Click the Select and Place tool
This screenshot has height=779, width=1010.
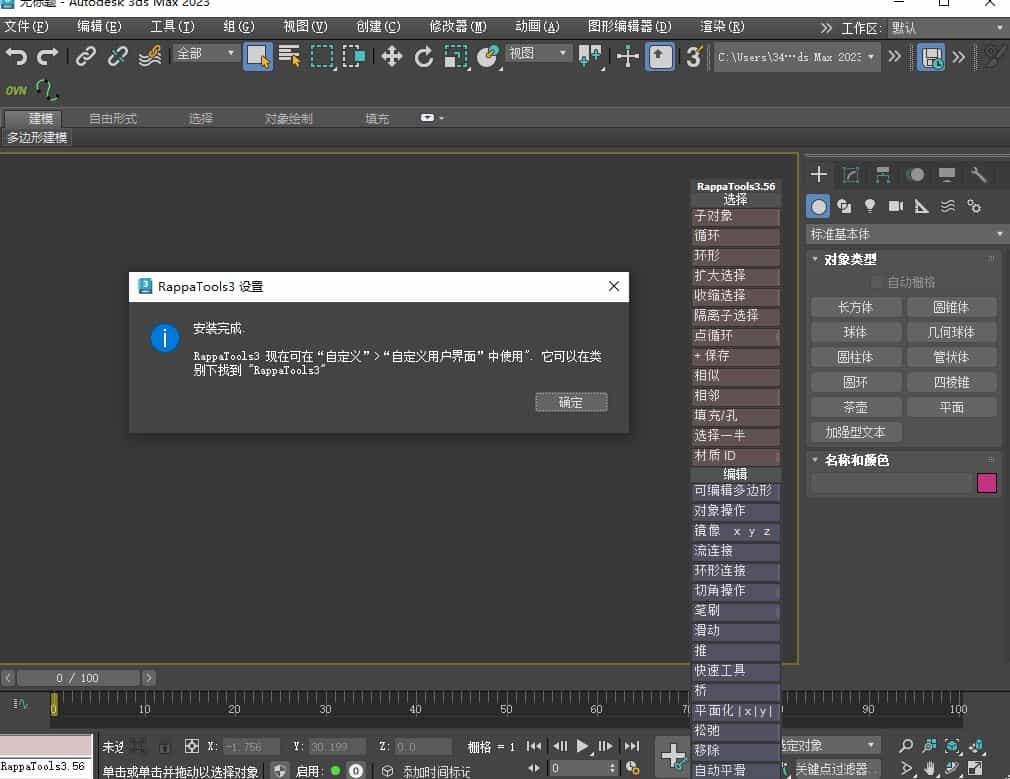click(x=488, y=57)
